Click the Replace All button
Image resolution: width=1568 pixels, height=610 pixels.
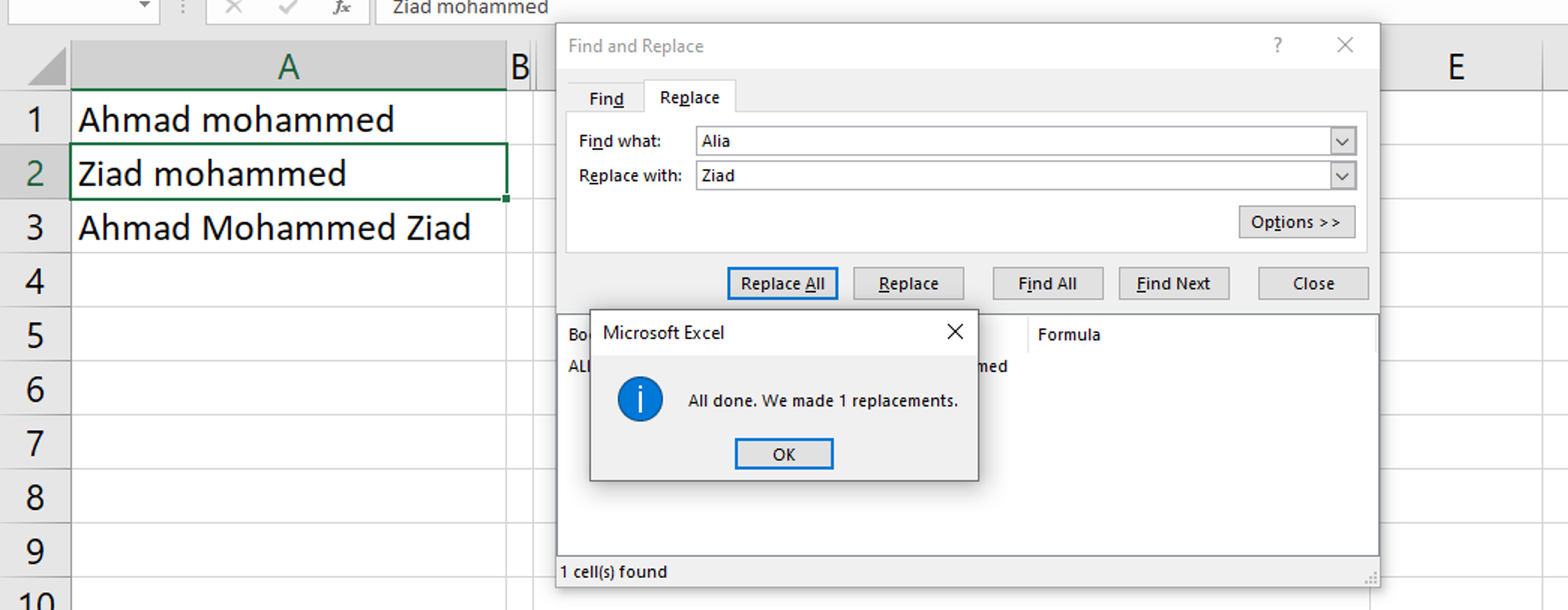click(x=782, y=284)
